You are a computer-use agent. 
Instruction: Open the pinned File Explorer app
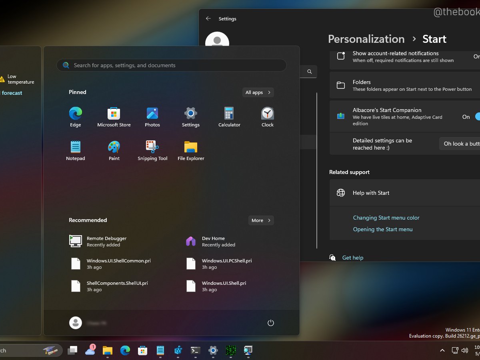191,150
